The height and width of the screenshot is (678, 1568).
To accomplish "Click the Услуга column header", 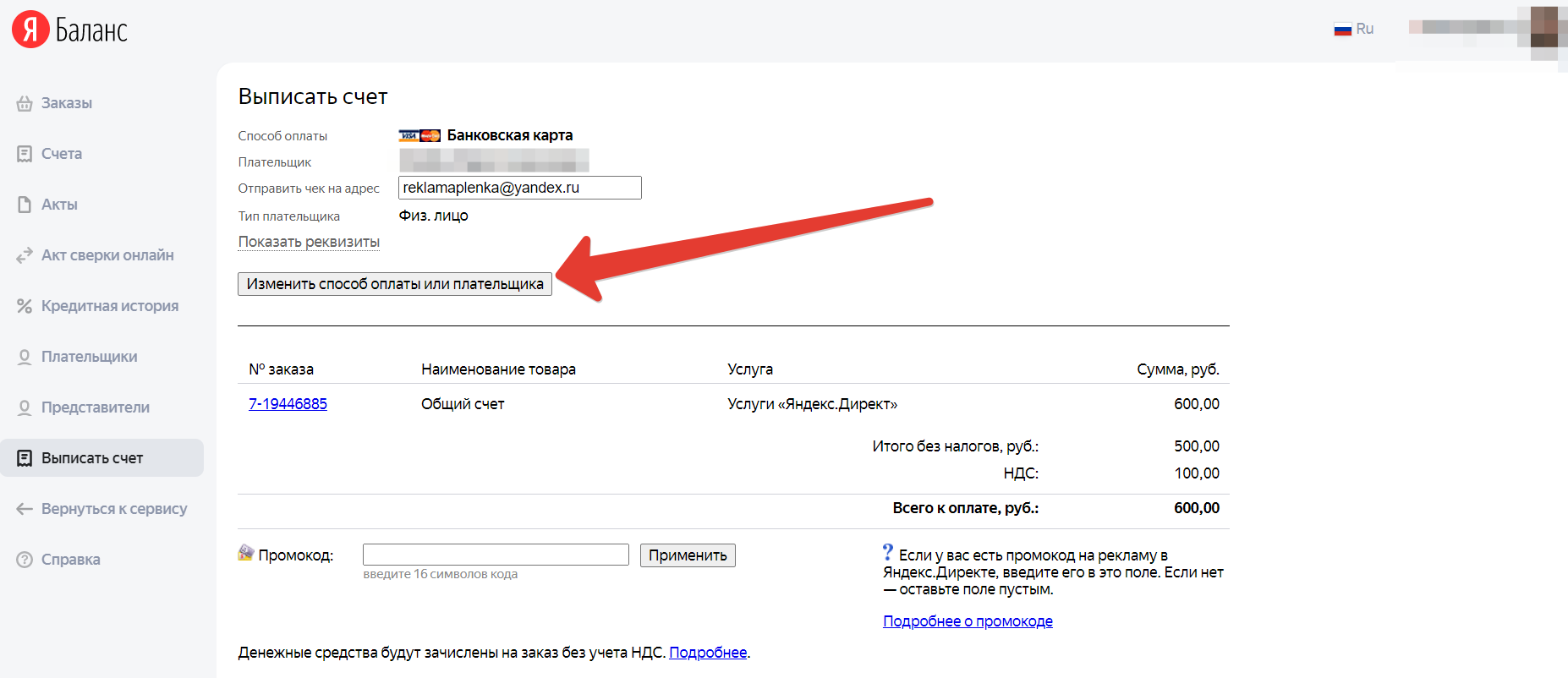I will point(750,369).
